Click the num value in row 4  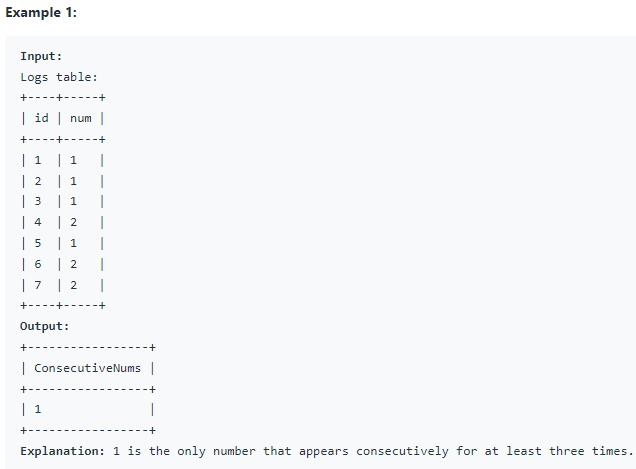click(73, 222)
